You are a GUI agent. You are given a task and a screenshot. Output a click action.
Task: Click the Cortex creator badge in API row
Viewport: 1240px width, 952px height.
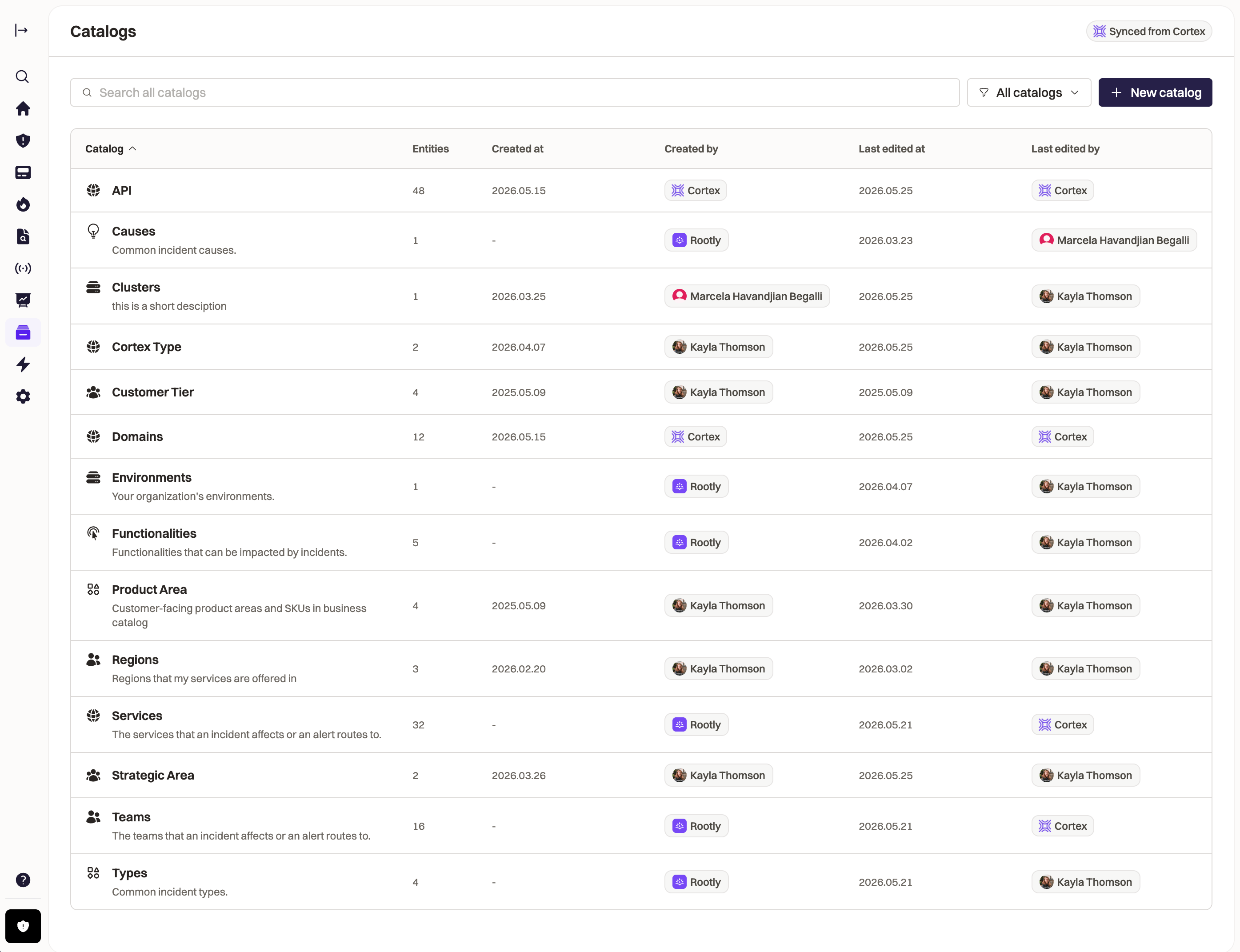click(x=696, y=190)
